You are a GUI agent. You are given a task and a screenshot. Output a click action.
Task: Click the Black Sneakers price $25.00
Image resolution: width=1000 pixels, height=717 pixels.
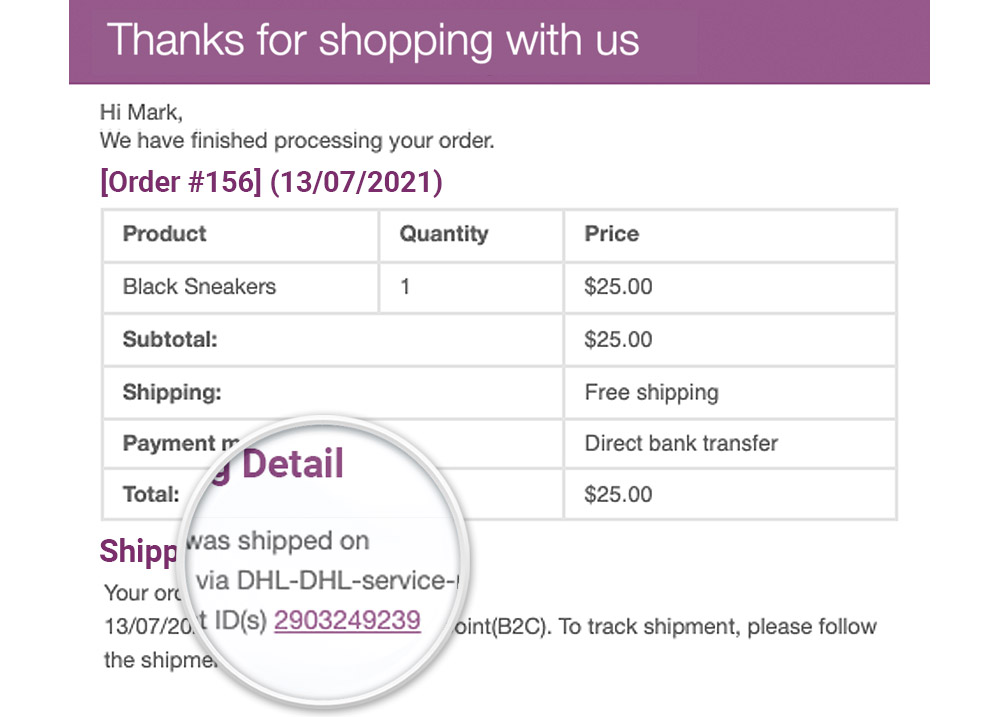point(618,287)
